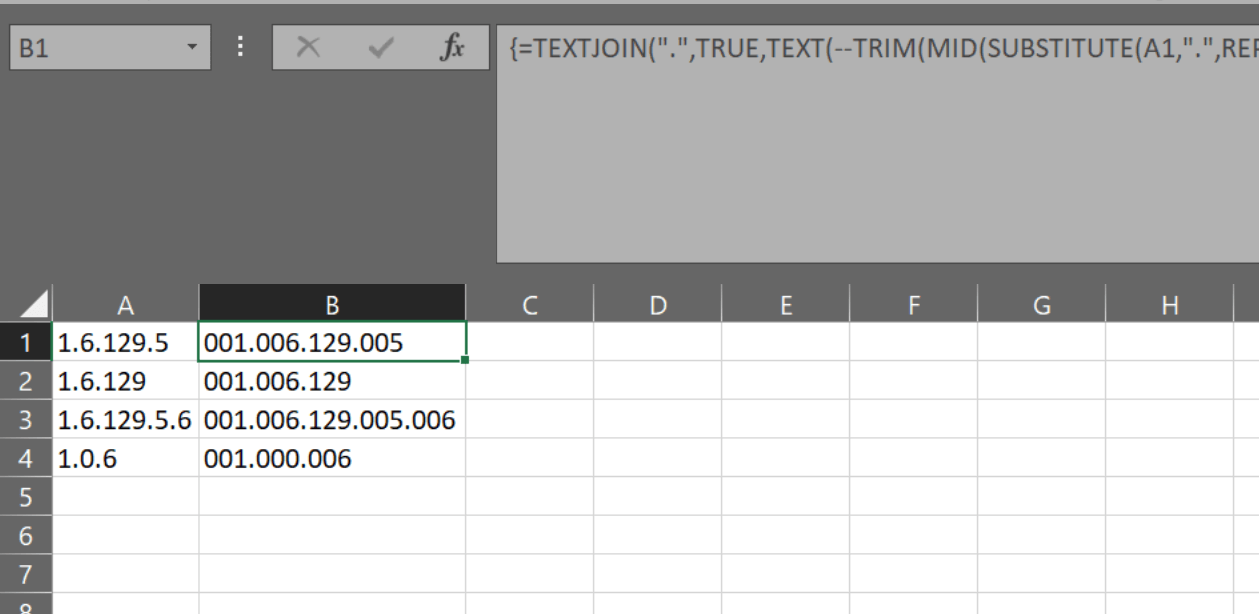
Task: Select column A header
Action: (x=125, y=305)
